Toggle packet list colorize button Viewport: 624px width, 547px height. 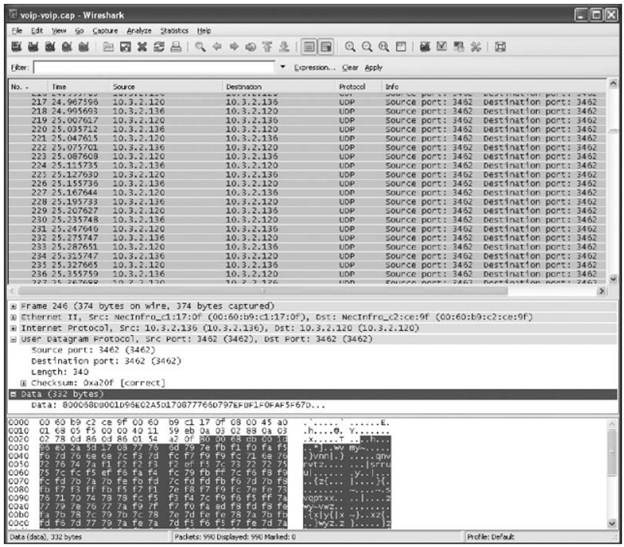308,47
